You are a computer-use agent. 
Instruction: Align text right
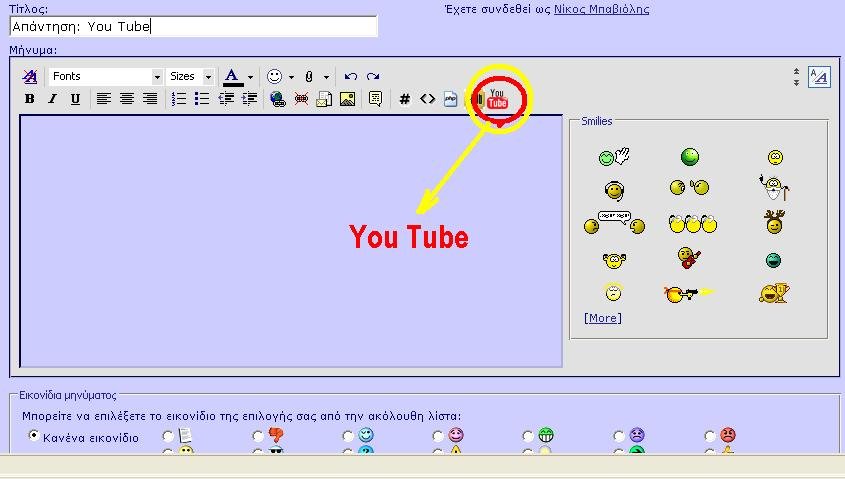click(x=150, y=99)
